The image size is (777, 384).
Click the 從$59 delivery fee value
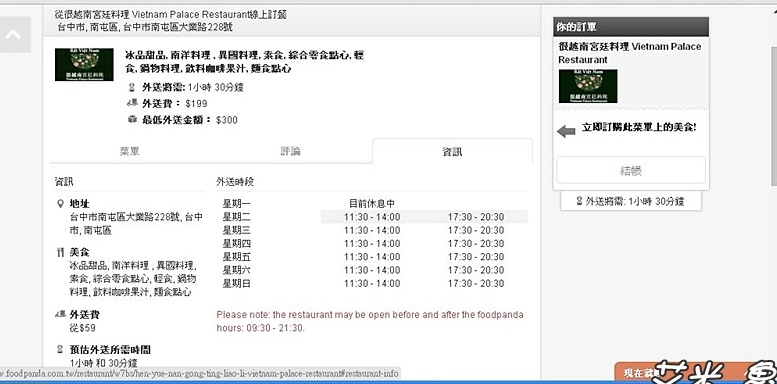tap(83, 328)
